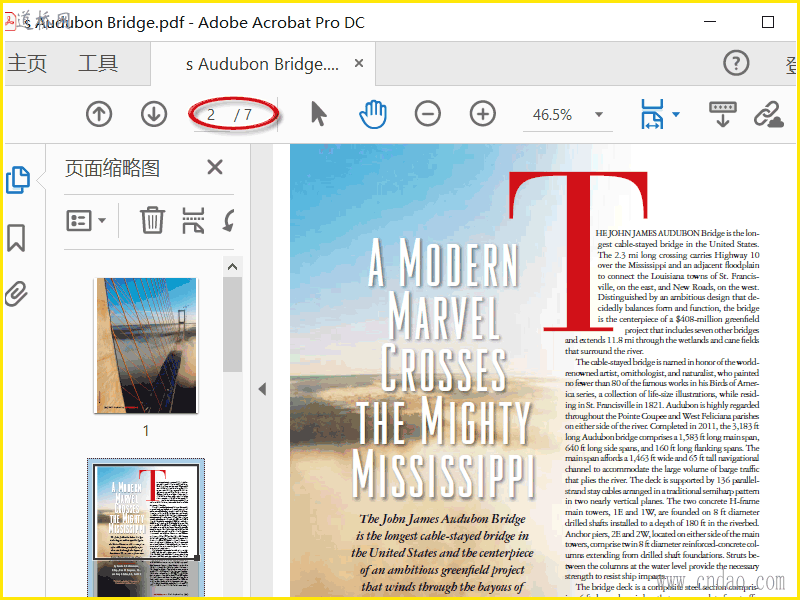Switch to the 工具 tab
This screenshot has width=800, height=600.
(98, 63)
